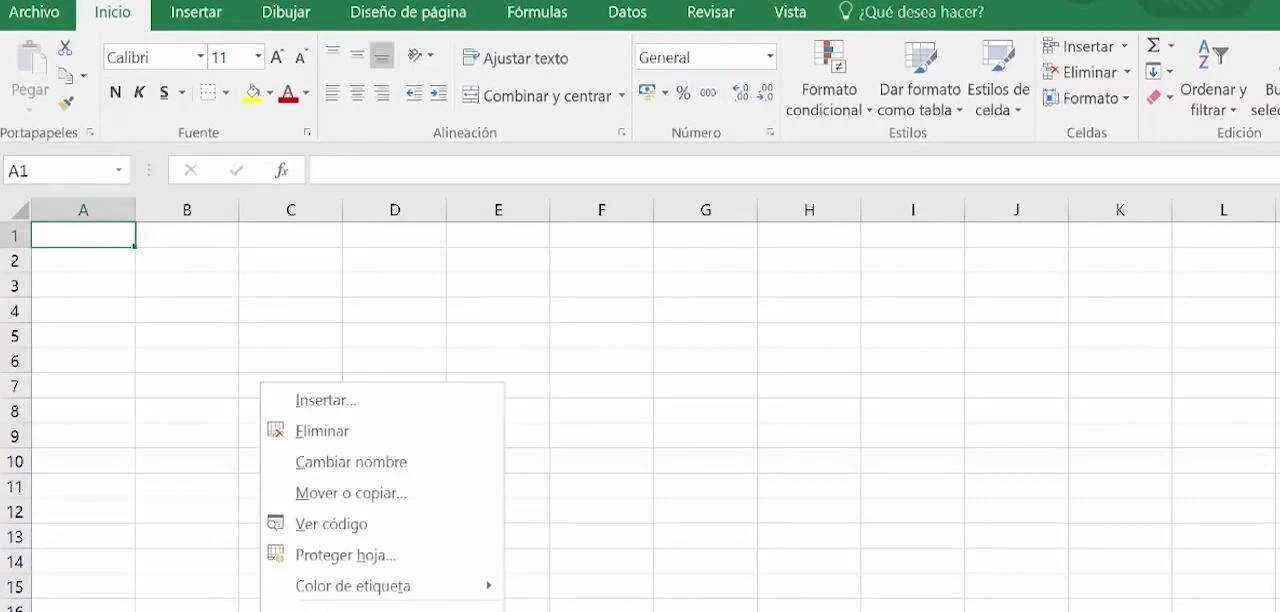
Task: Apply thousands separator 000 style
Action: tap(708, 93)
